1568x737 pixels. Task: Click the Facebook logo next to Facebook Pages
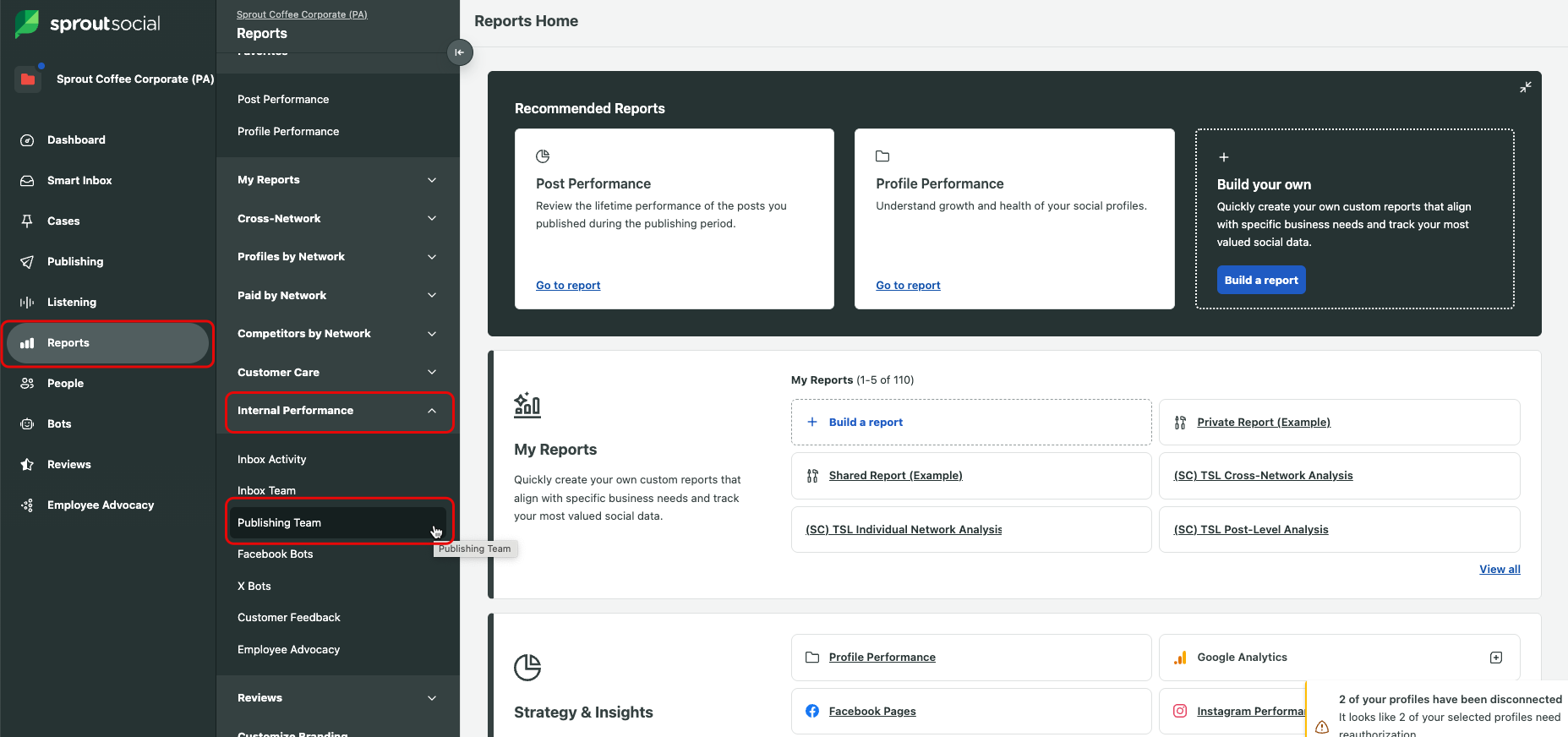(812, 711)
